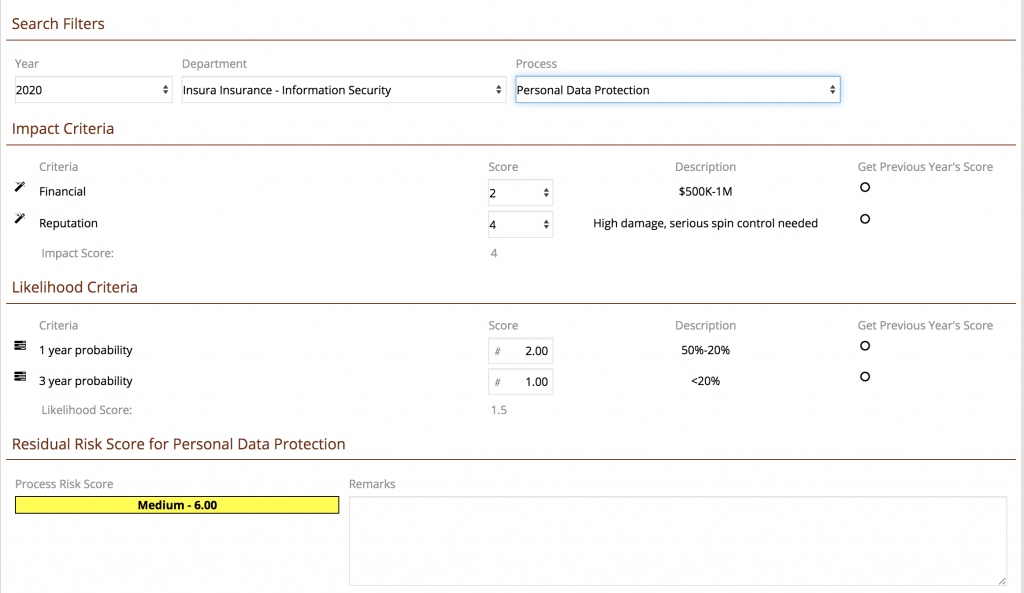Click the Search Filters section heading
The height and width of the screenshot is (593, 1024).
coord(57,23)
